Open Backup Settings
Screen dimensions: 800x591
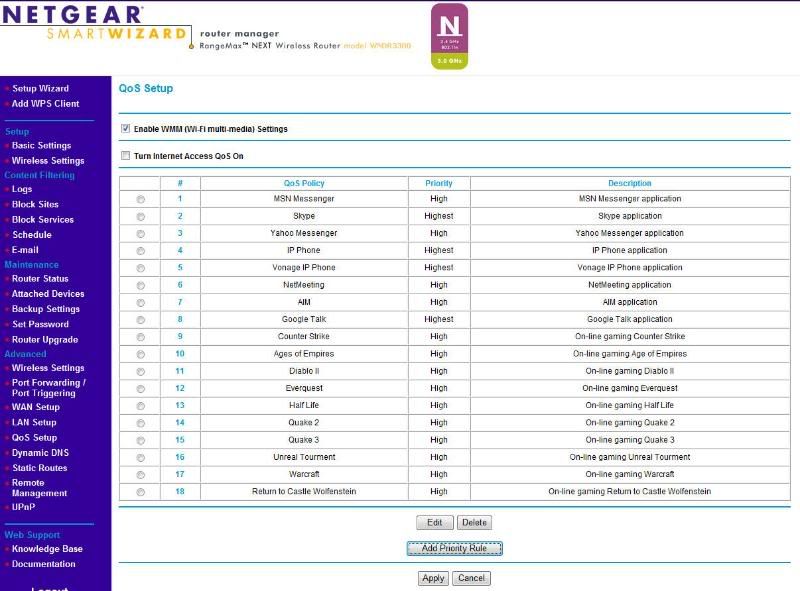[45, 309]
